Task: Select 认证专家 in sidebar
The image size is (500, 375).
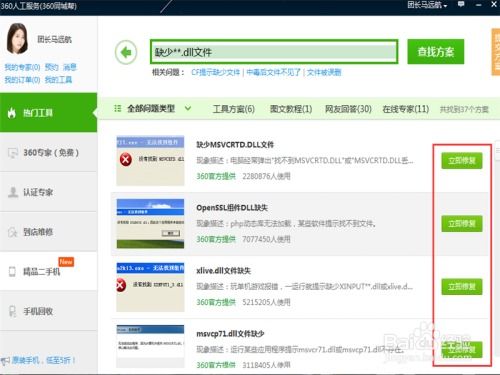Action: pos(48,192)
